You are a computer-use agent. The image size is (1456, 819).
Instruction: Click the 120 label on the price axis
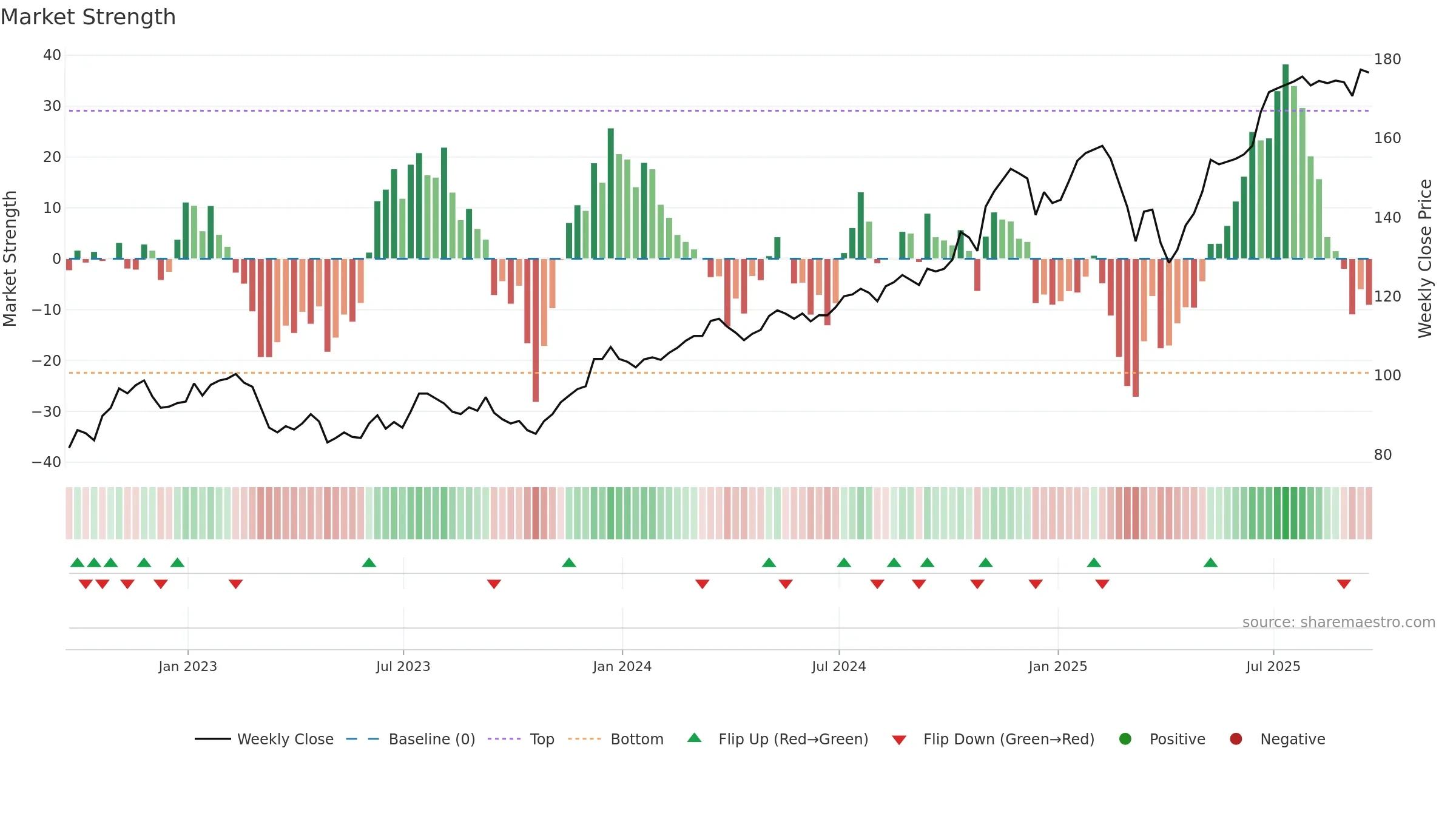pyautogui.click(x=1387, y=297)
